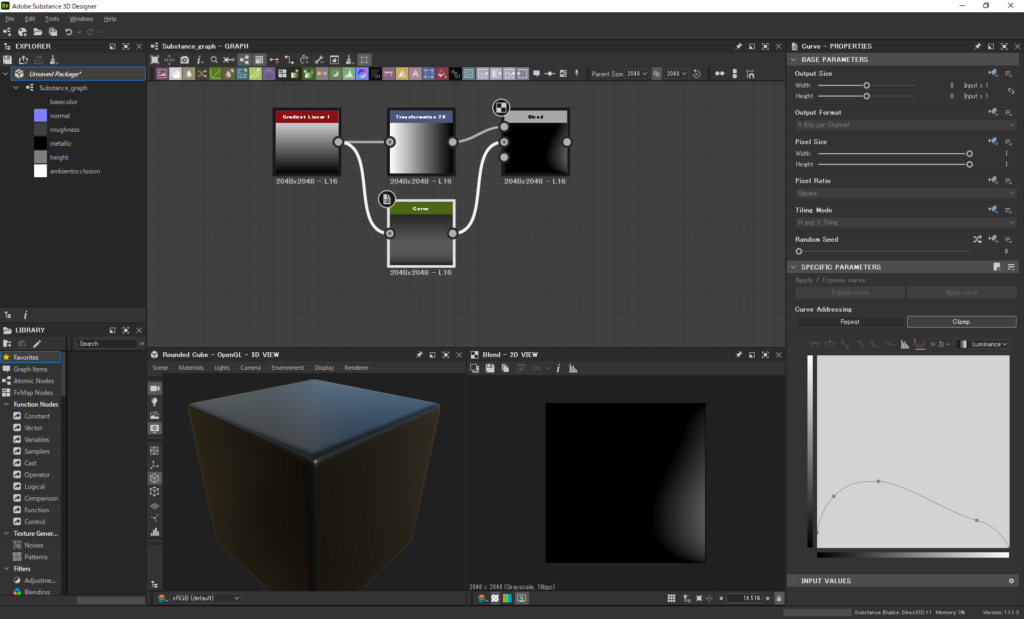Expand the INPUT VALUES section
1024x619 pixels.
click(793, 580)
